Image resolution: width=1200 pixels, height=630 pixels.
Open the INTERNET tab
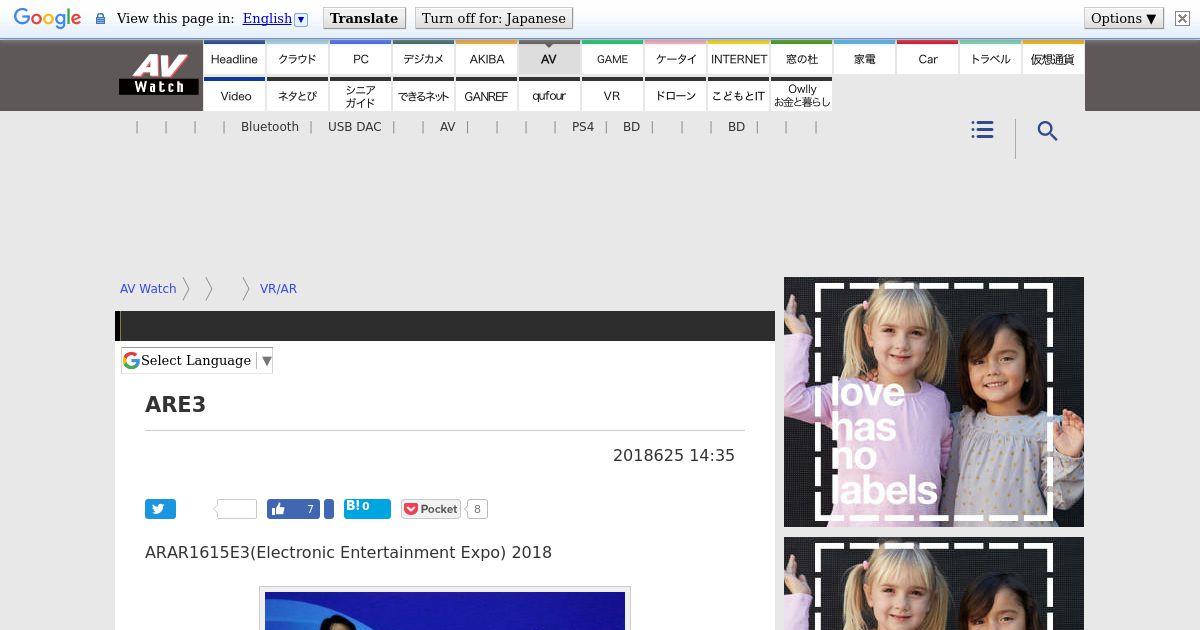point(738,58)
